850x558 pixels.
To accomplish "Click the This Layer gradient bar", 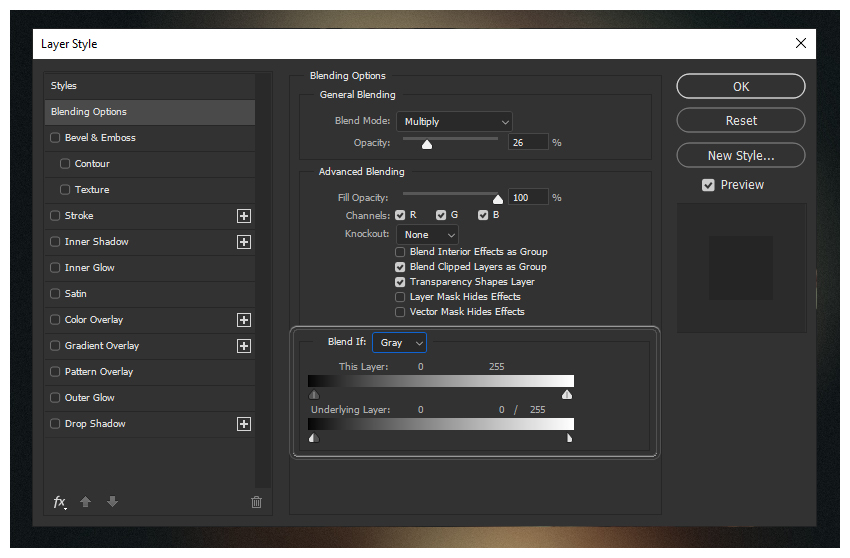I will 441,381.
